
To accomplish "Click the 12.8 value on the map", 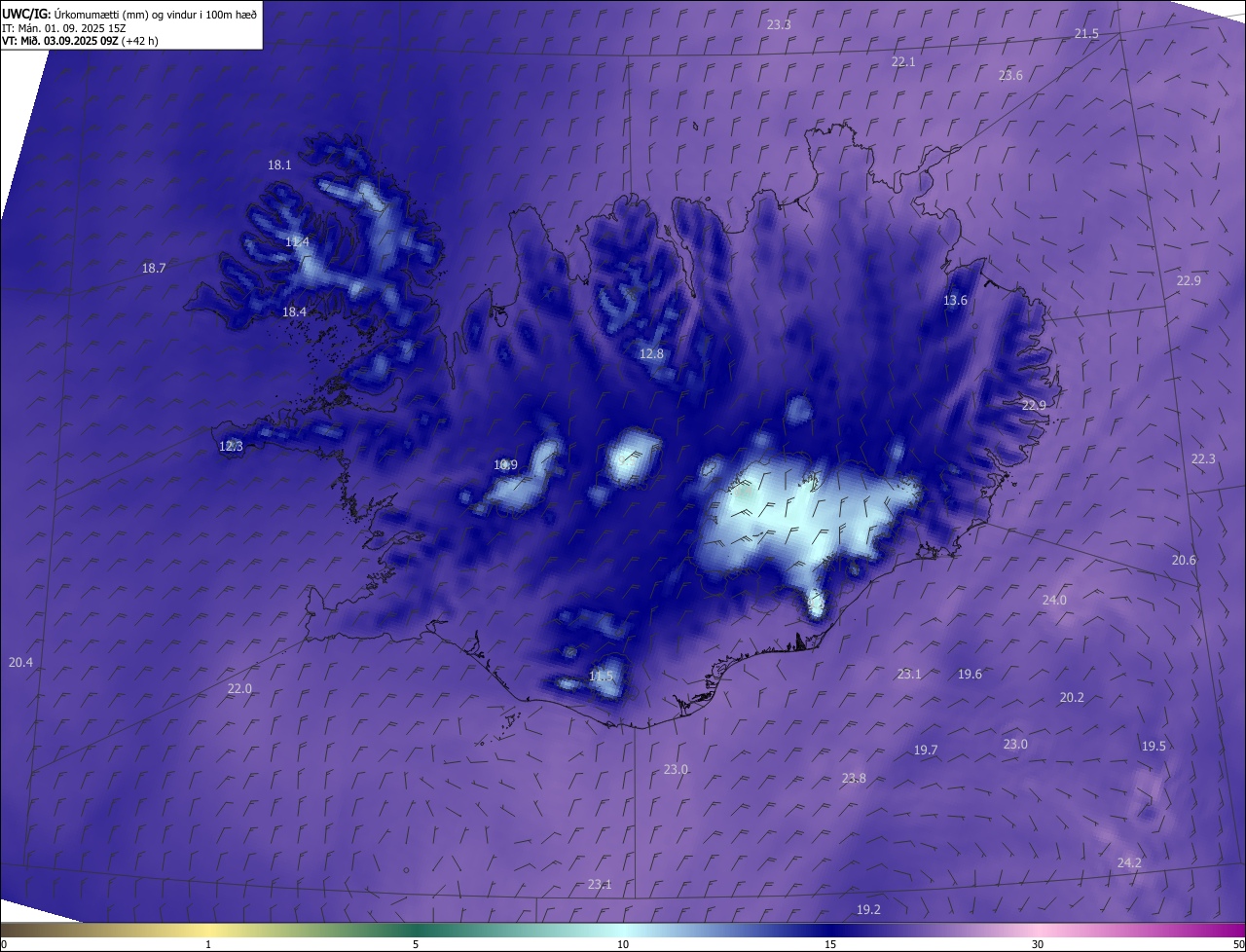I will [x=651, y=353].
